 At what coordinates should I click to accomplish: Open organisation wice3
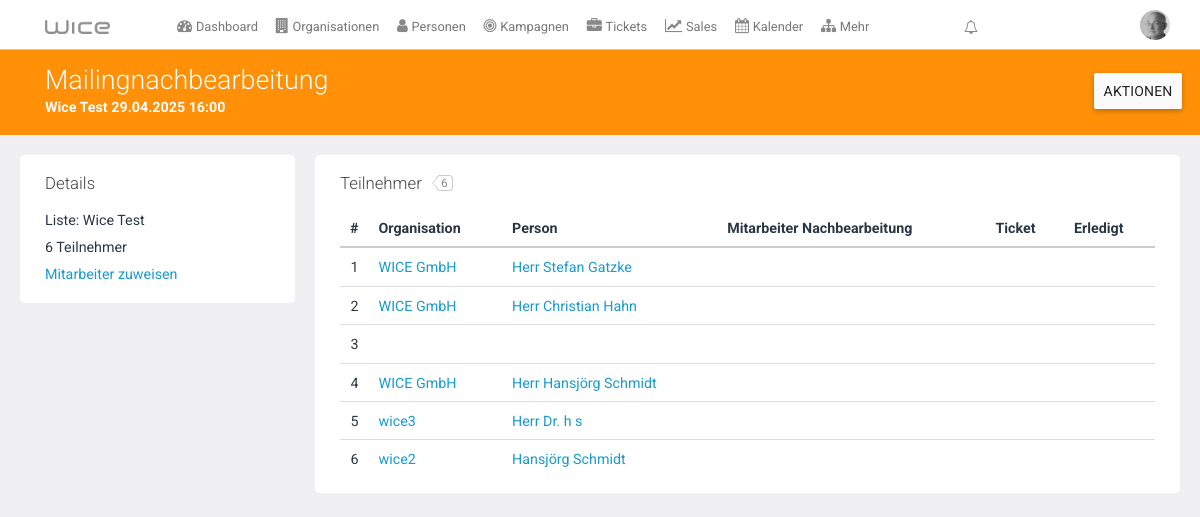397,421
